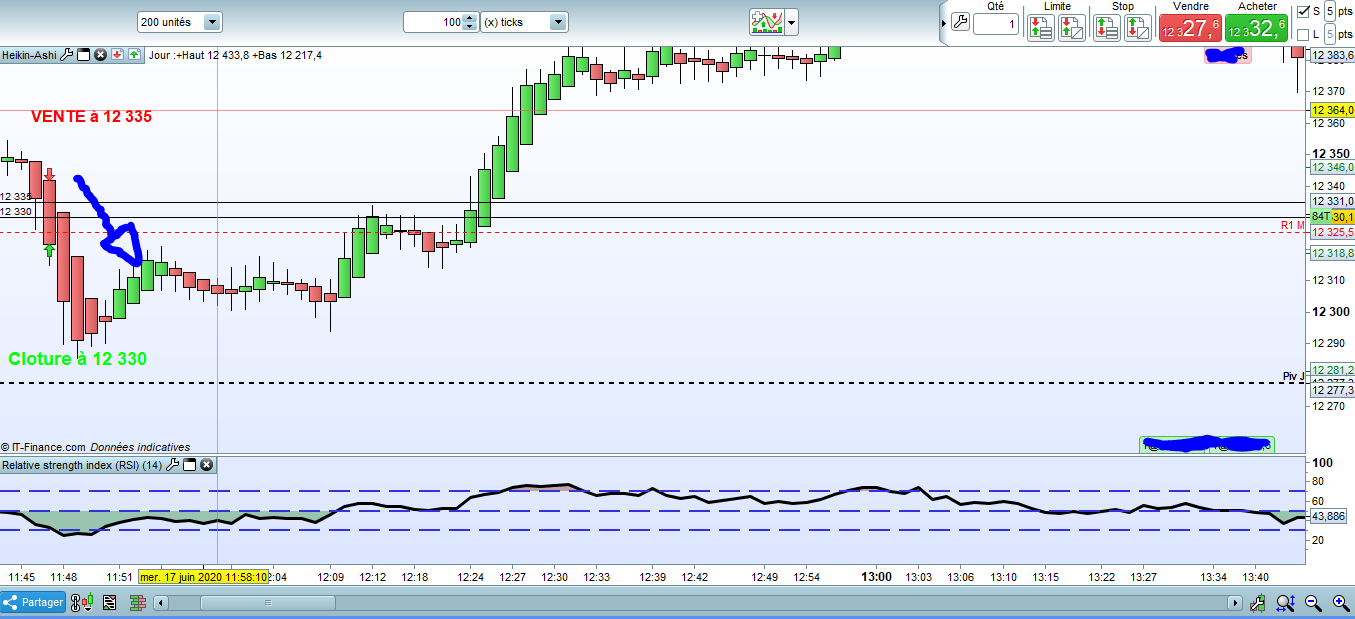Edit the S points value field
The height and width of the screenshot is (619, 1355).
pyautogui.click(x=1330, y=12)
